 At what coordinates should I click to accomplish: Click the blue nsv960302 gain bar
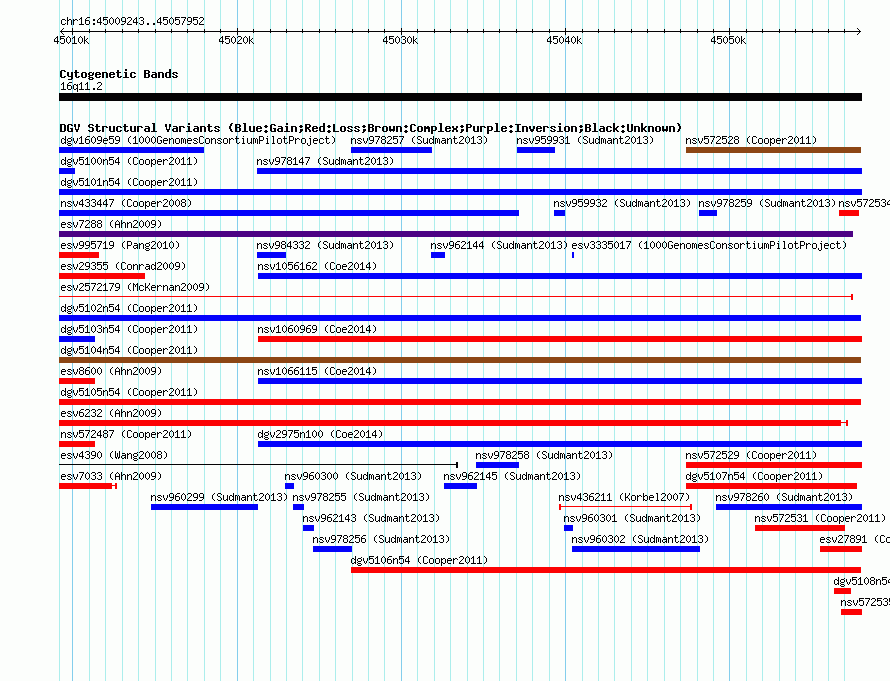click(x=636, y=549)
